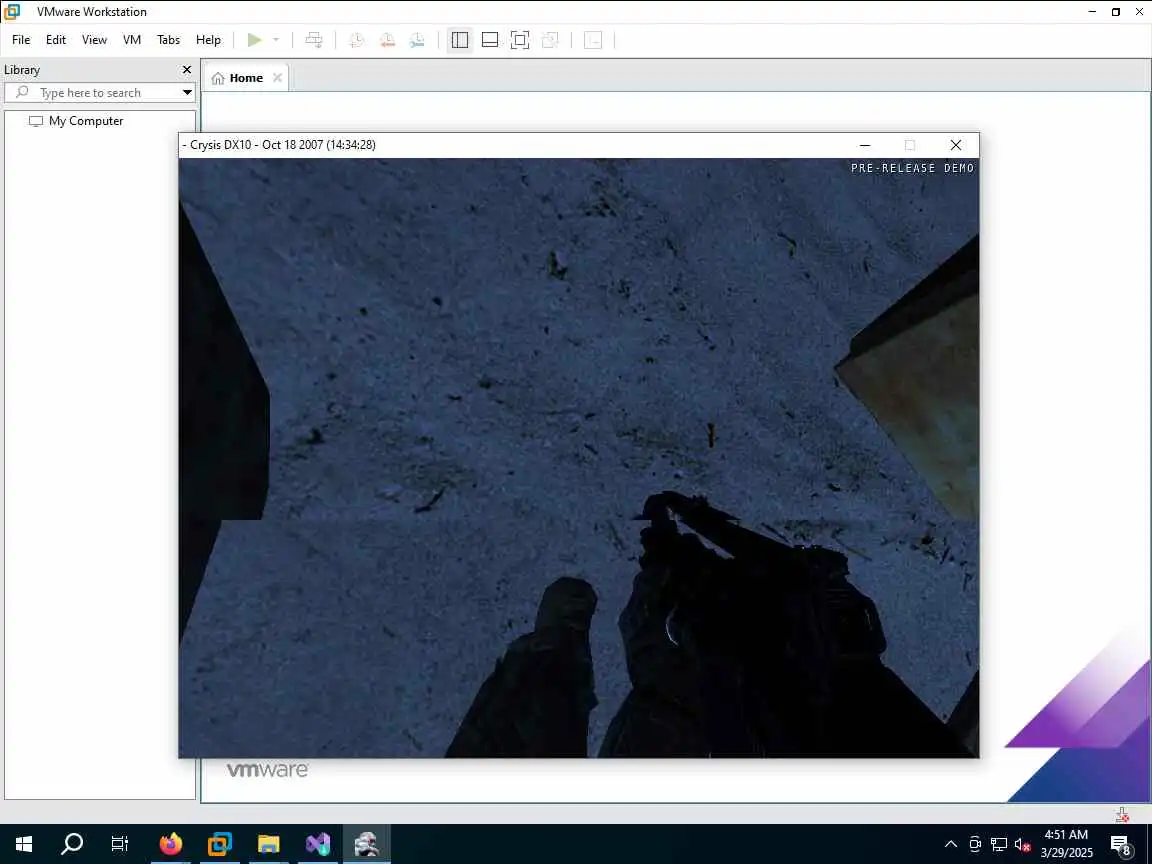1152x864 pixels.
Task: Click VMware Workstation taskbar icon
Action: 219,844
